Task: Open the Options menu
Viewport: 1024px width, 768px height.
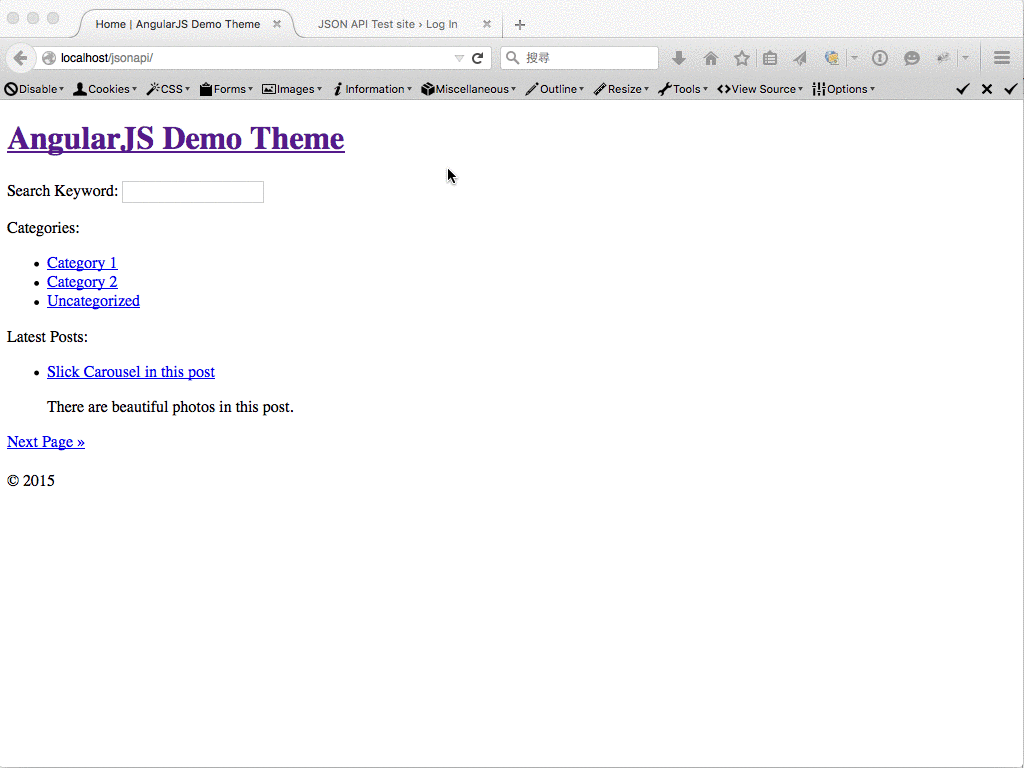Action: pos(843,89)
